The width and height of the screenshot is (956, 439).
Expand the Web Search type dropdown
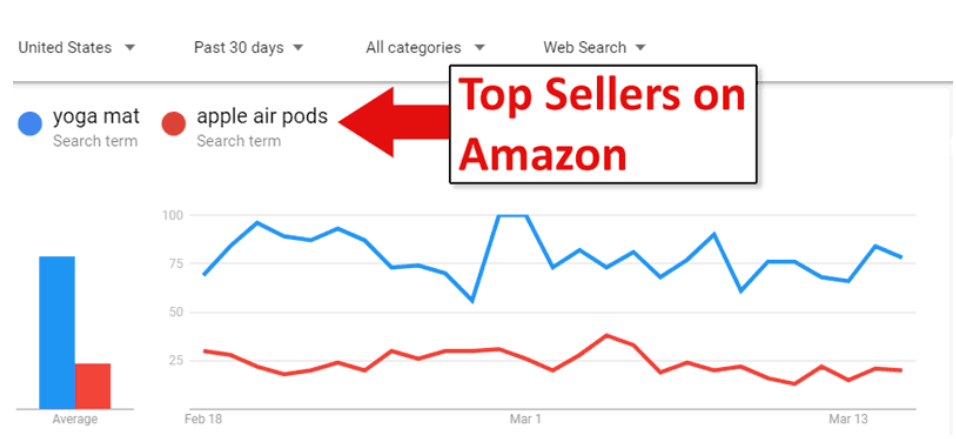pos(594,47)
